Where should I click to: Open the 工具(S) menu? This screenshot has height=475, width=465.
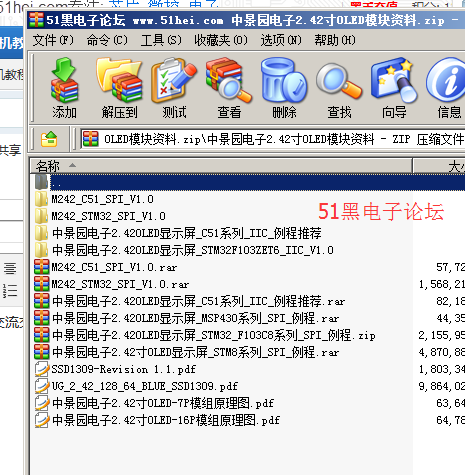pyautogui.click(x=161, y=40)
